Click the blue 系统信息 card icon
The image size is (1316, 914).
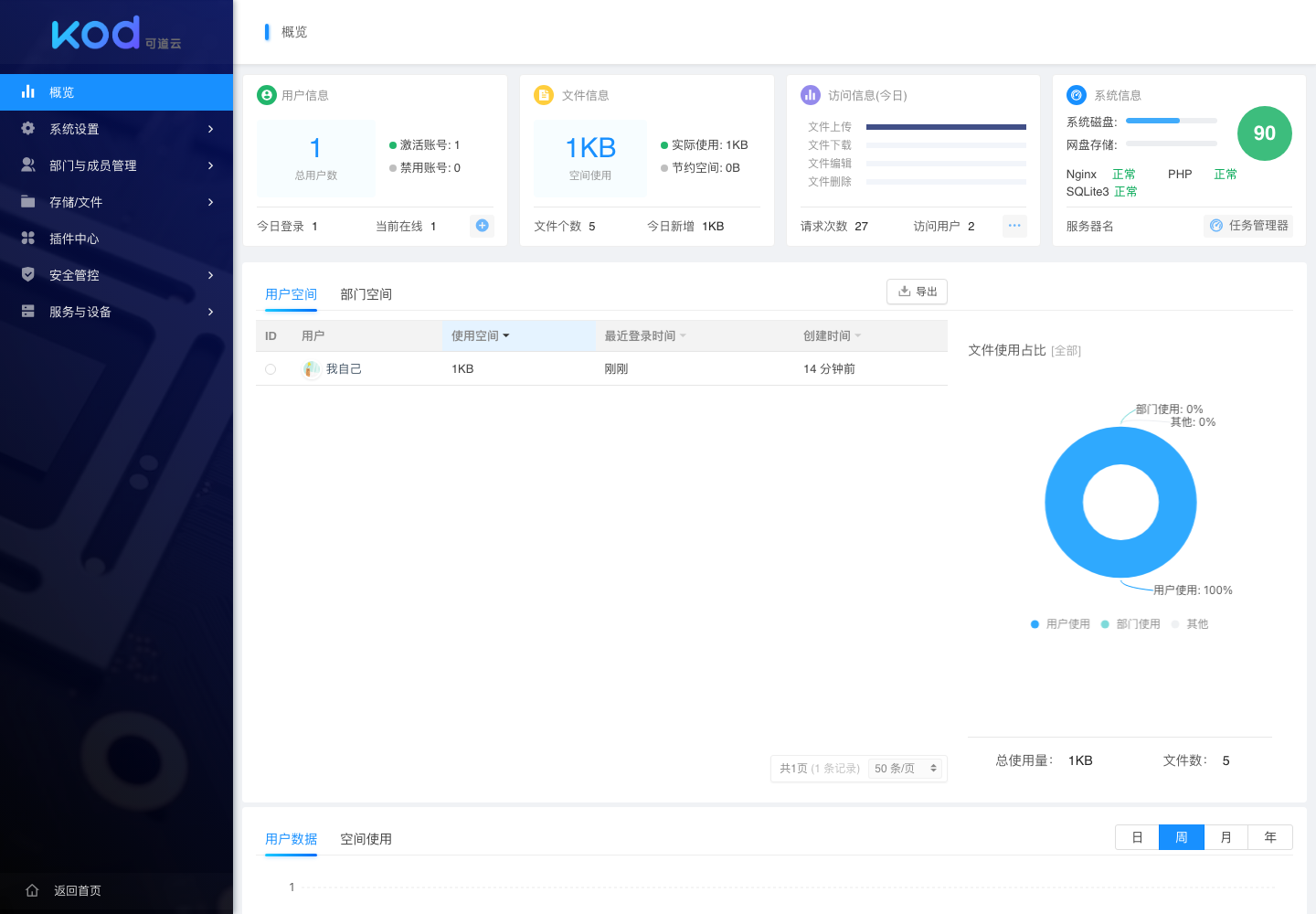(x=1077, y=95)
